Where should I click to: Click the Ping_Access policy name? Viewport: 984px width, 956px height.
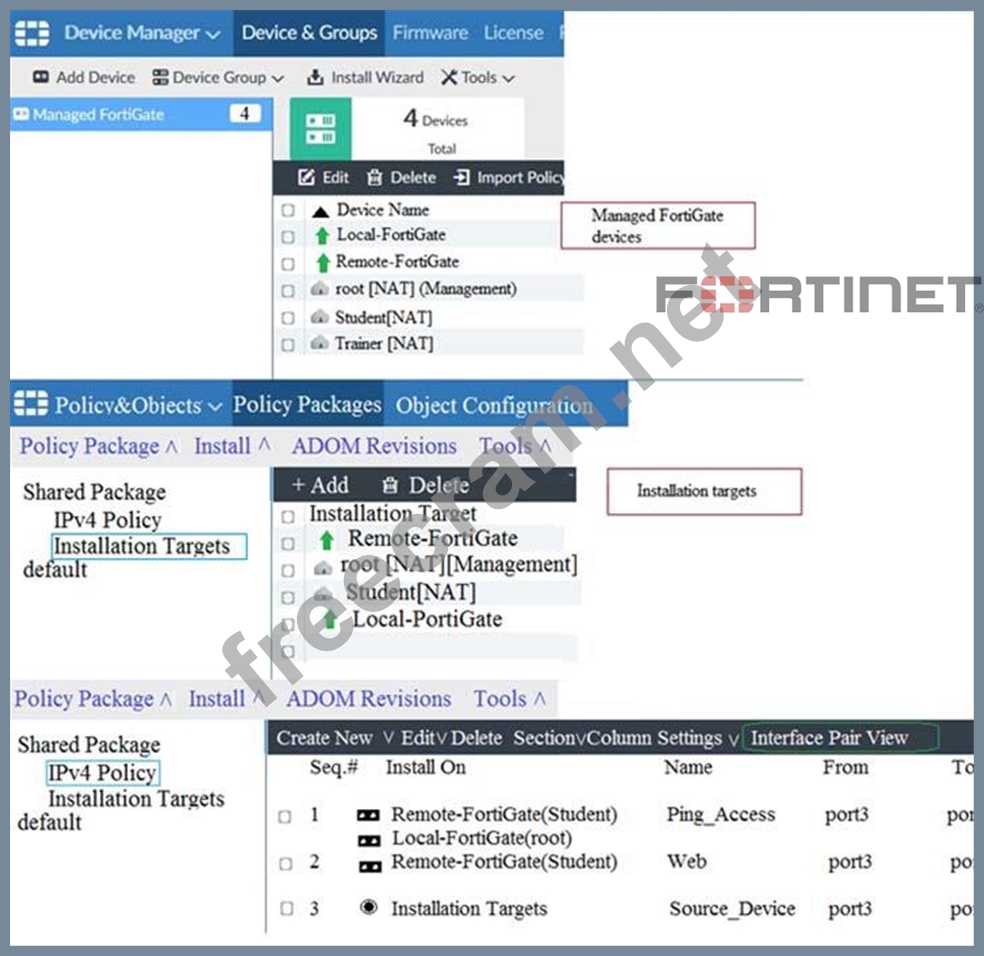pos(720,815)
